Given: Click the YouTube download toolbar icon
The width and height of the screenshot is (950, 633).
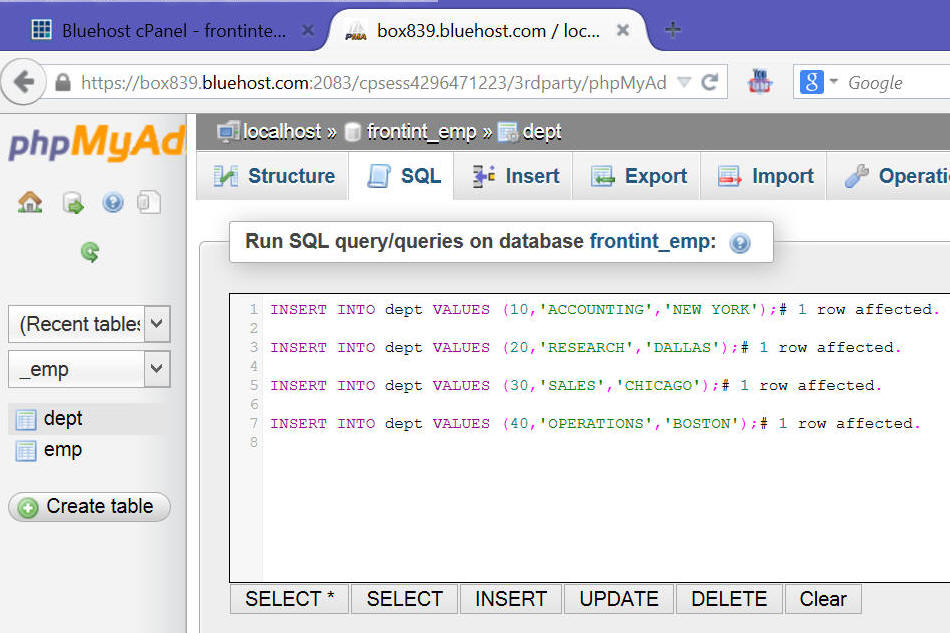Looking at the screenshot, I should 760,81.
